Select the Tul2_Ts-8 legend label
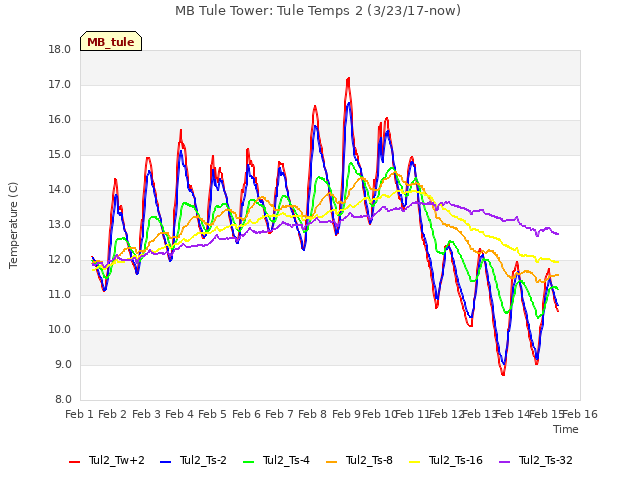Screen dimensions: 640x480 (x=369, y=460)
